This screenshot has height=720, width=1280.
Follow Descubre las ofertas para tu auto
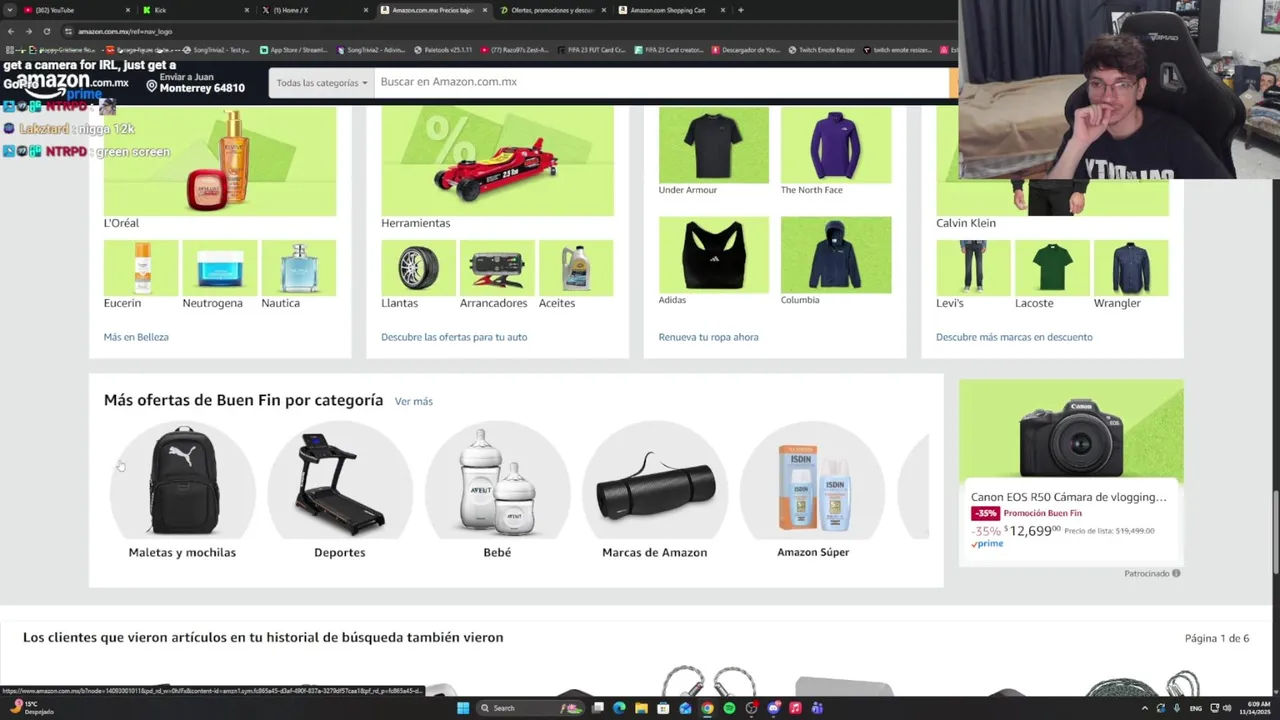click(454, 337)
